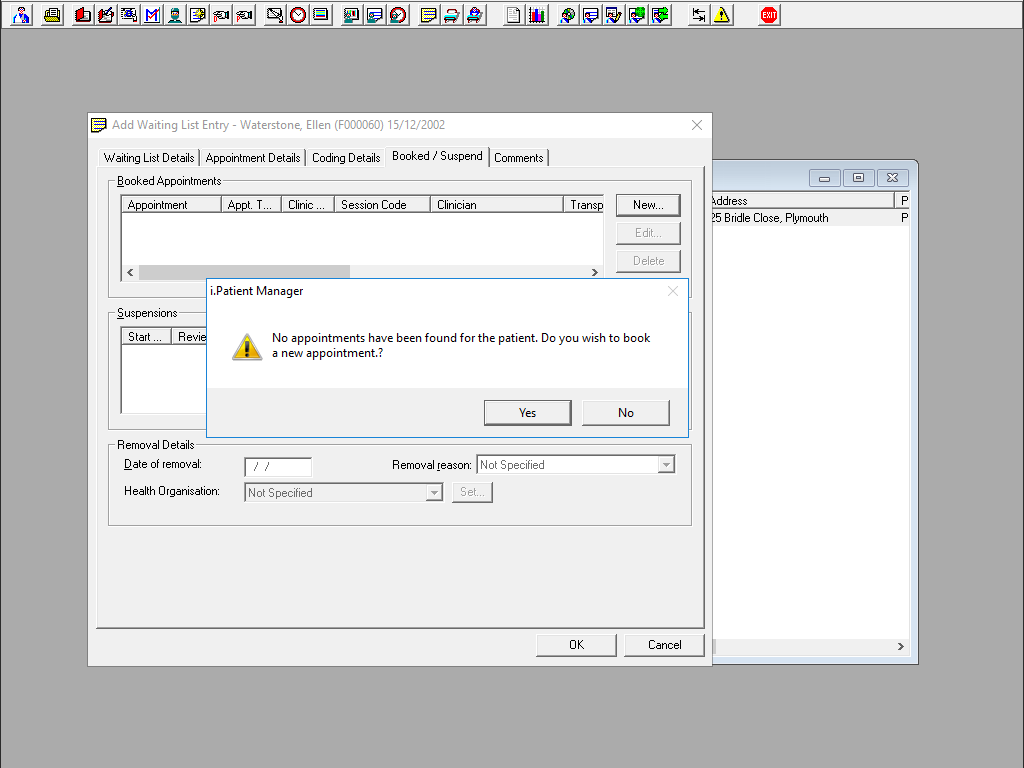Screen dimensions: 1024x768
Task: Click the Appointment column header
Action: coord(171,204)
